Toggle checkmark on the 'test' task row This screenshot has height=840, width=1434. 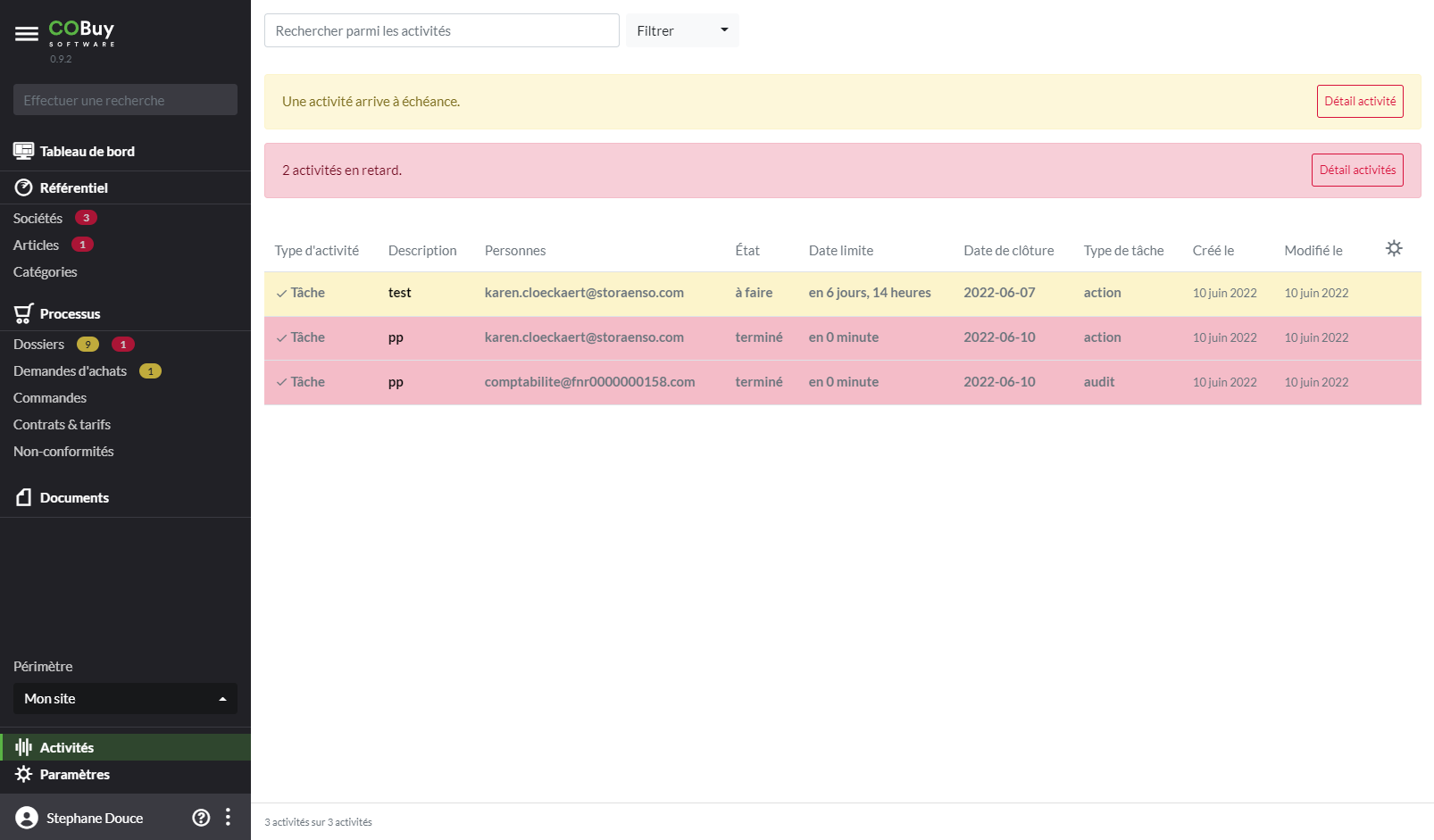[x=281, y=294]
